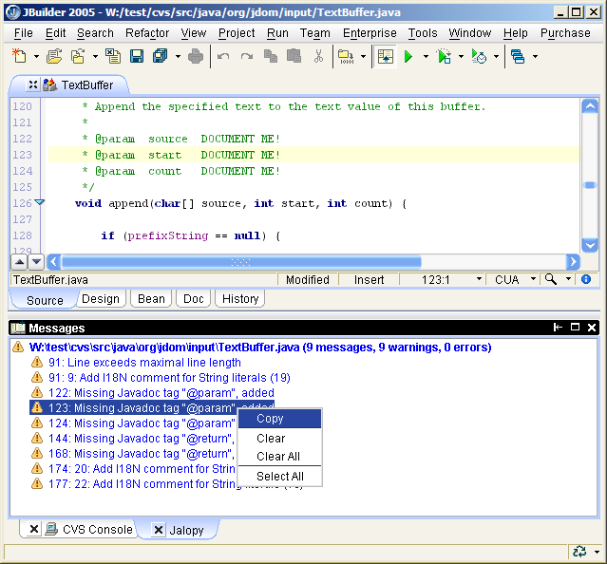This screenshot has width=607, height=564.
Task: Open the cursor position 123:1 dropdown
Action: tap(479, 279)
